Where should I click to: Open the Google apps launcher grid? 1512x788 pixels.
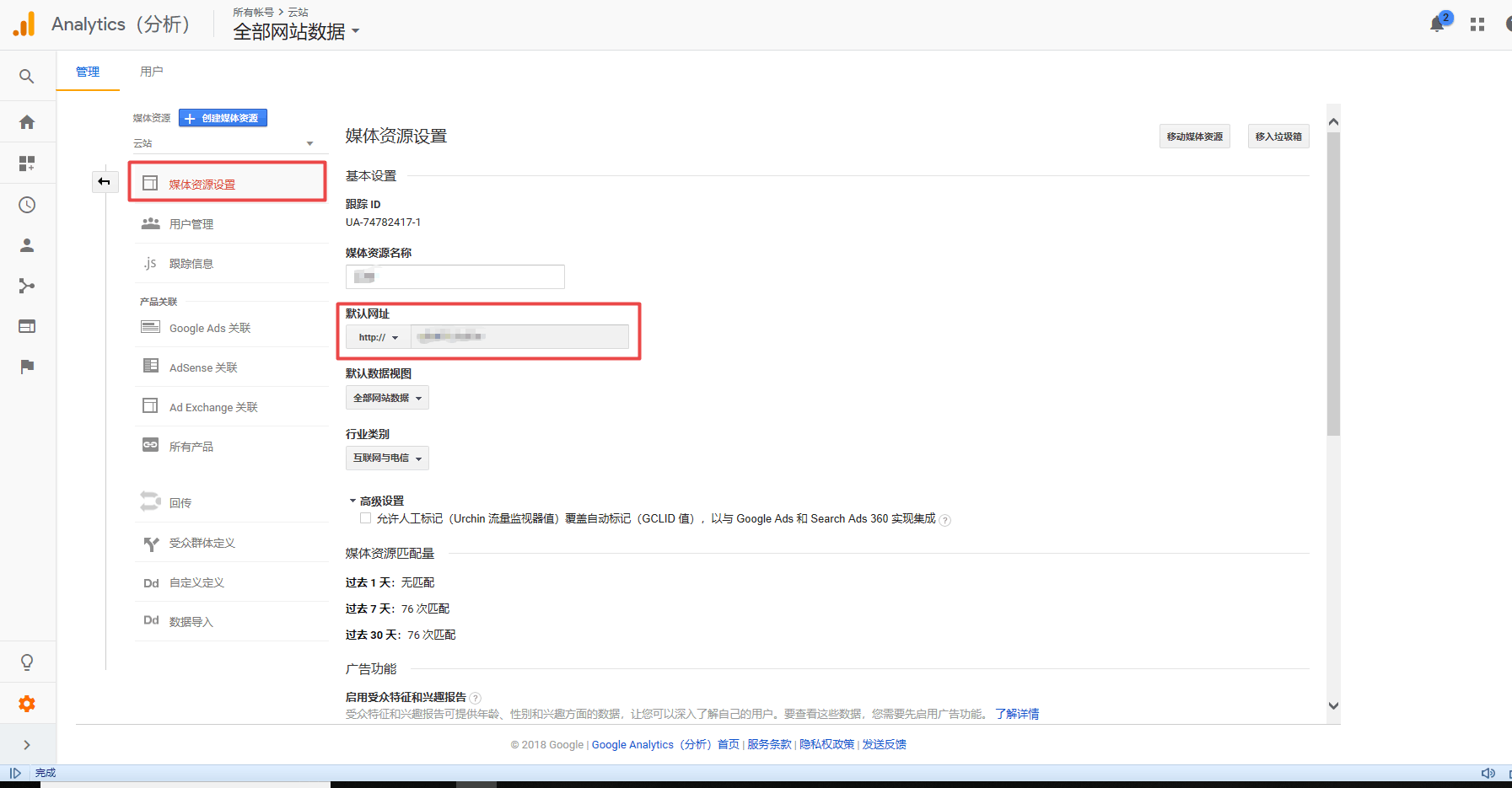[x=1477, y=24]
